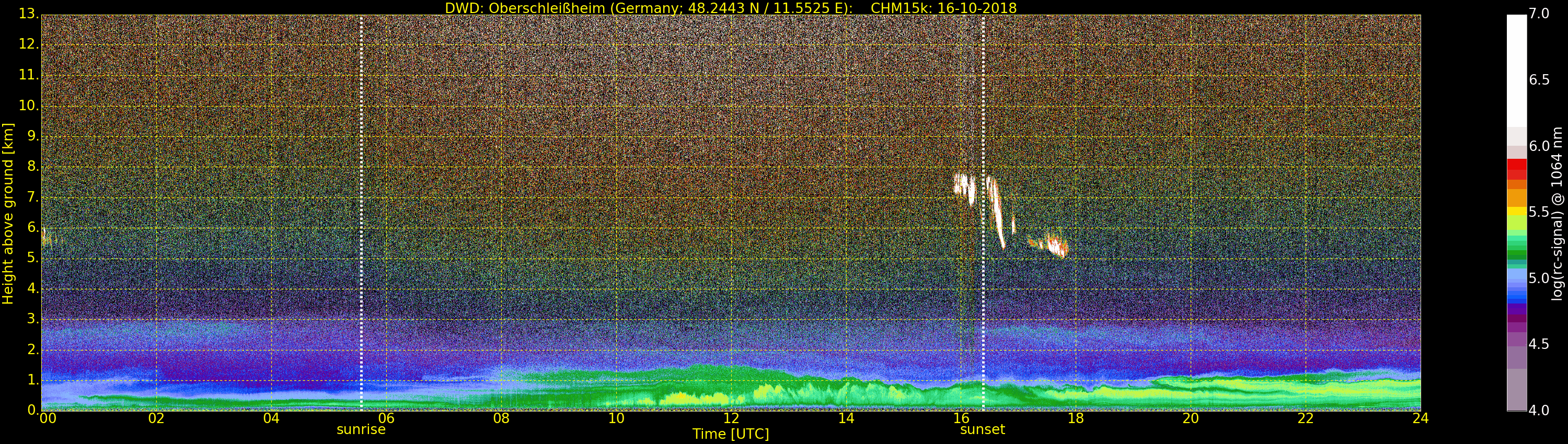1568x444 pixels.
Task: Click the colorbar value '6.5'
Action: click(1539, 80)
